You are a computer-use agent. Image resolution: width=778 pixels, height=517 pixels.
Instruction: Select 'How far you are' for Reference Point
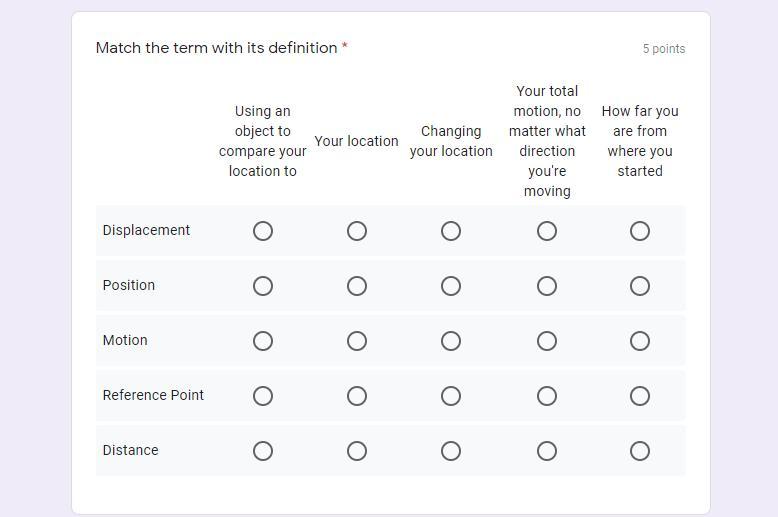(640, 396)
